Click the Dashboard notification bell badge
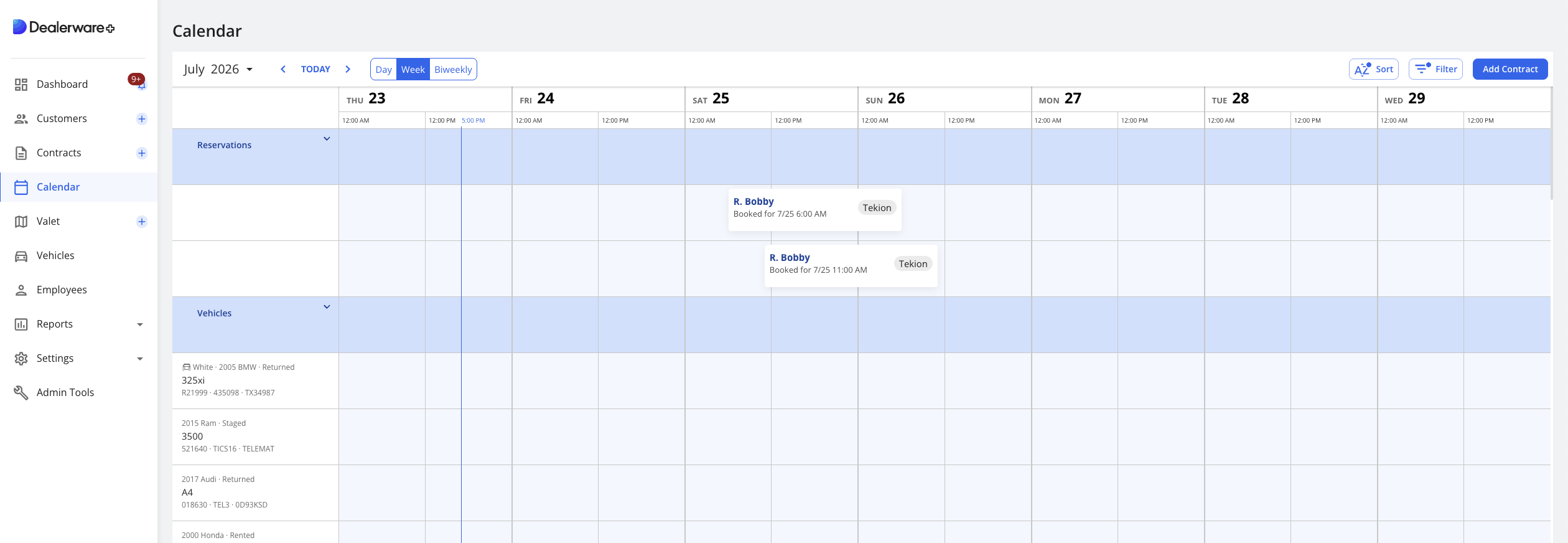Viewport: 1568px width, 543px height. 136,80
